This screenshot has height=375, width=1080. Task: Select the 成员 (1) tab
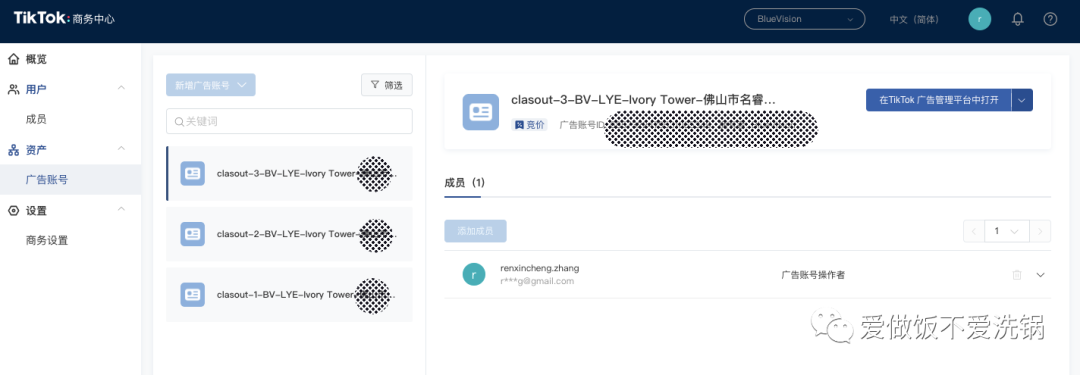(465, 183)
